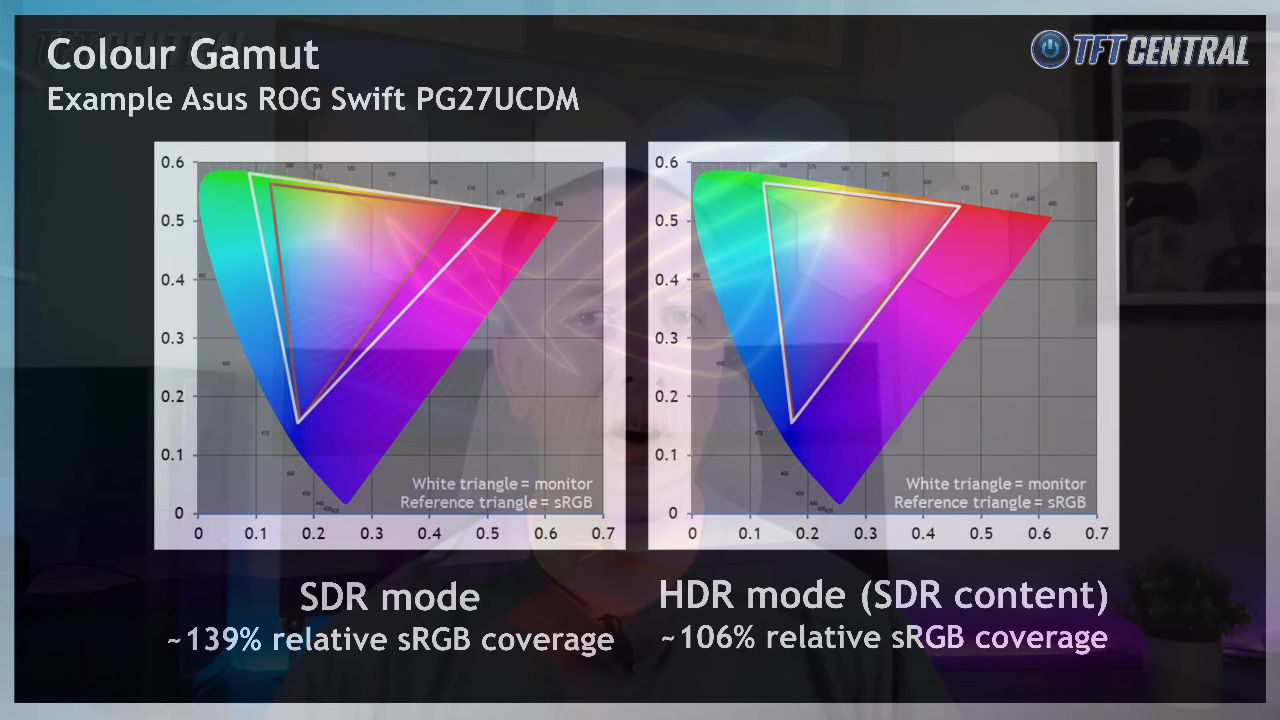Click the TFT CENTRAL logo text

[x=1161, y=50]
